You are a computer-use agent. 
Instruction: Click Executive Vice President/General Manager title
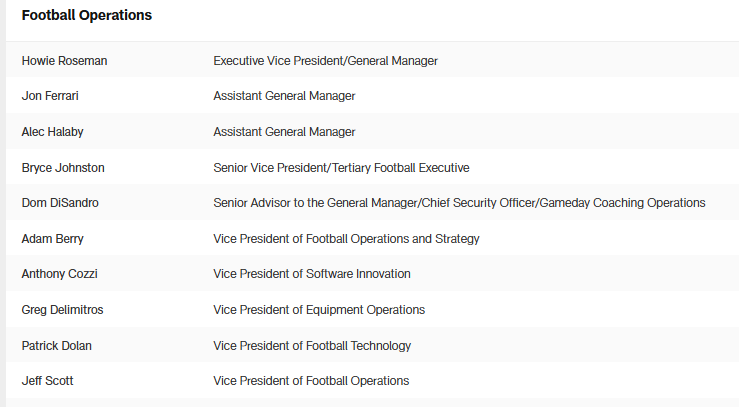click(x=325, y=61)
